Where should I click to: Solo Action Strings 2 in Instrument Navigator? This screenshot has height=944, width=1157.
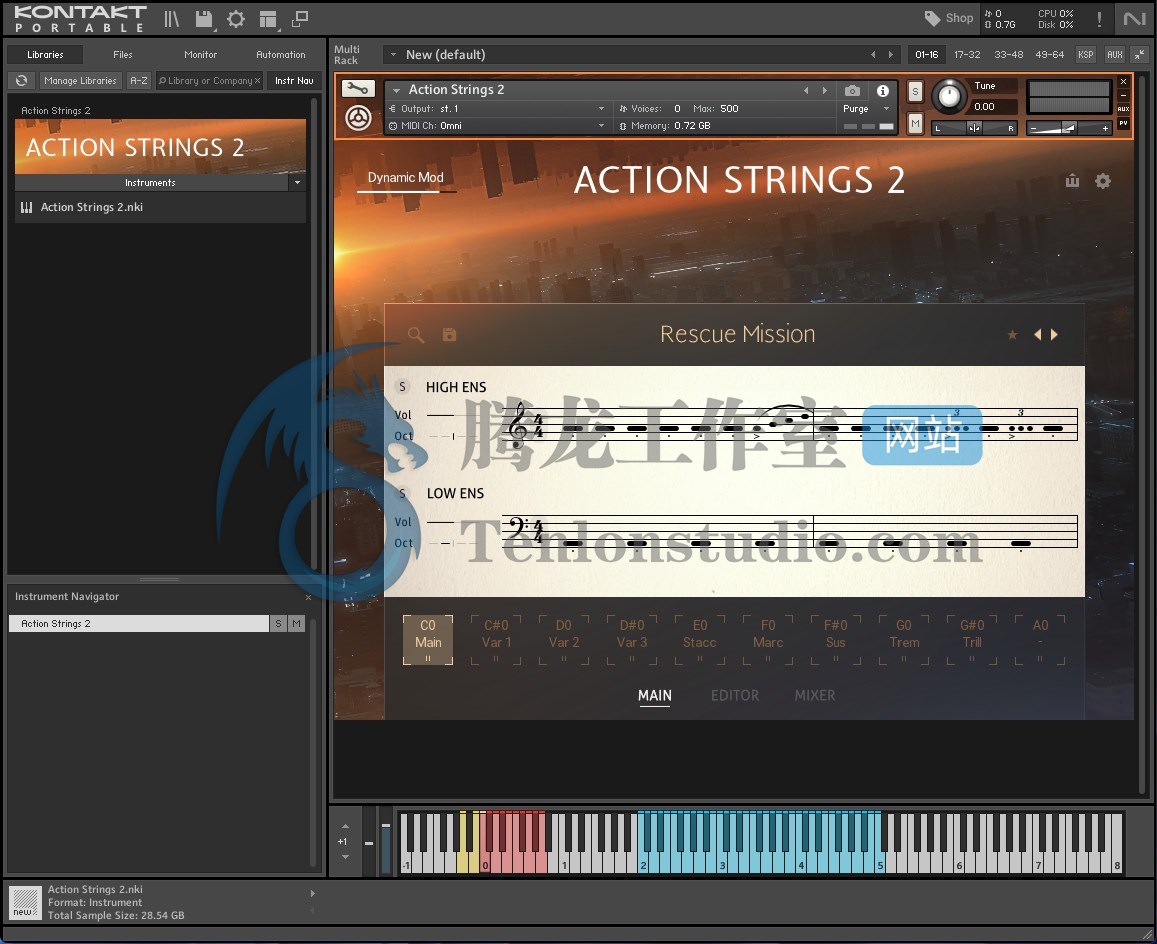click(278, 624)
